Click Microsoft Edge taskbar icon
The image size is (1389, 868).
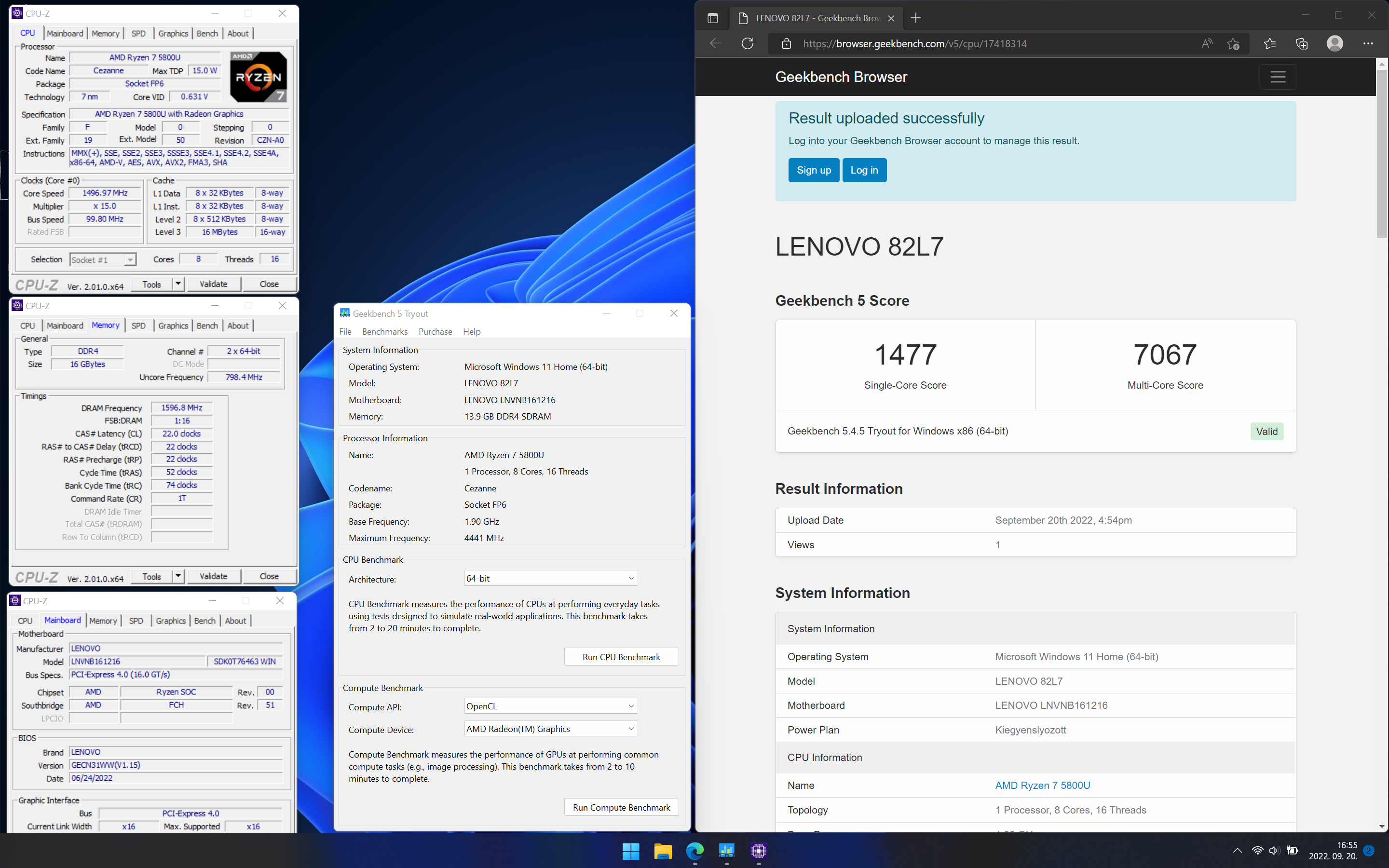coord(694,851)
